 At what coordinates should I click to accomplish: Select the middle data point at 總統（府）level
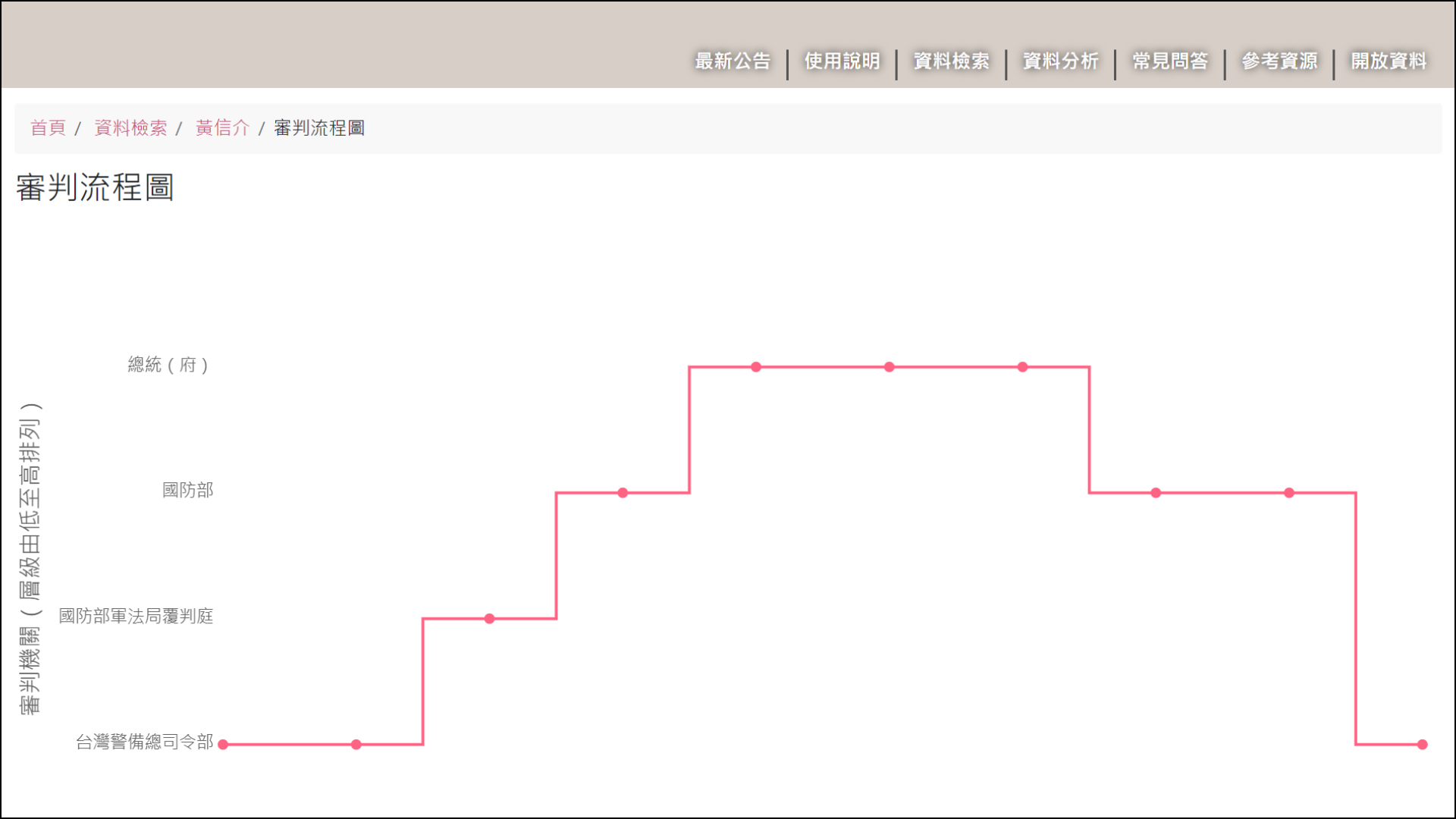[890, 367]
